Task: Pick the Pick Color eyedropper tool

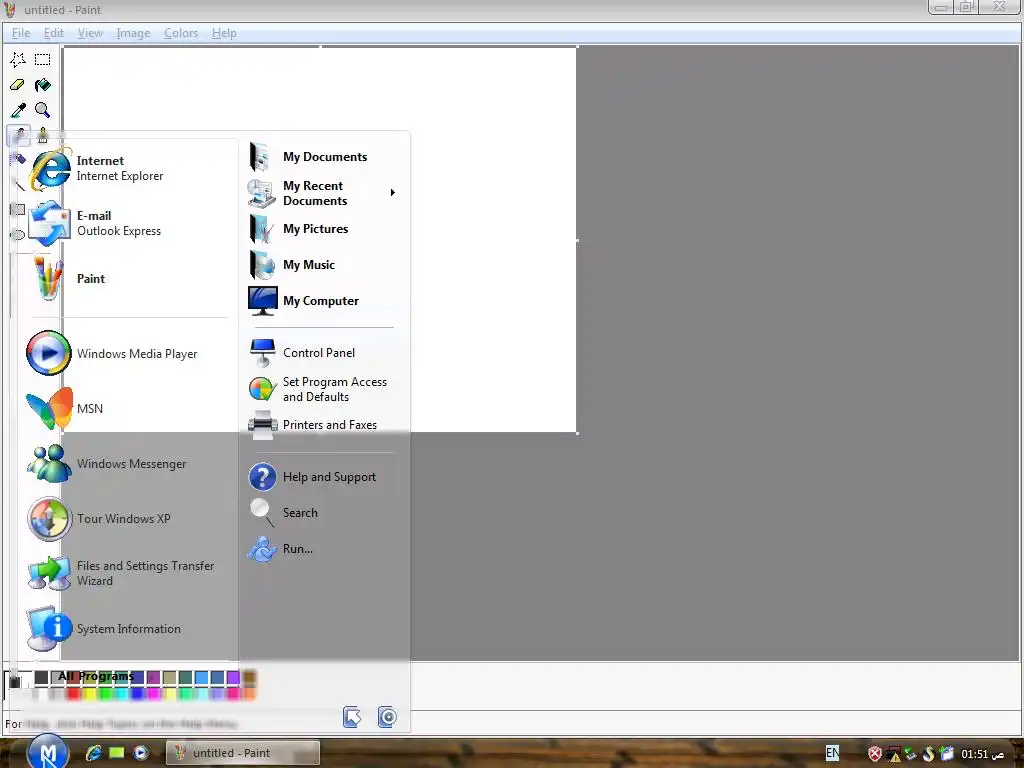Action: tap(18, 110)
